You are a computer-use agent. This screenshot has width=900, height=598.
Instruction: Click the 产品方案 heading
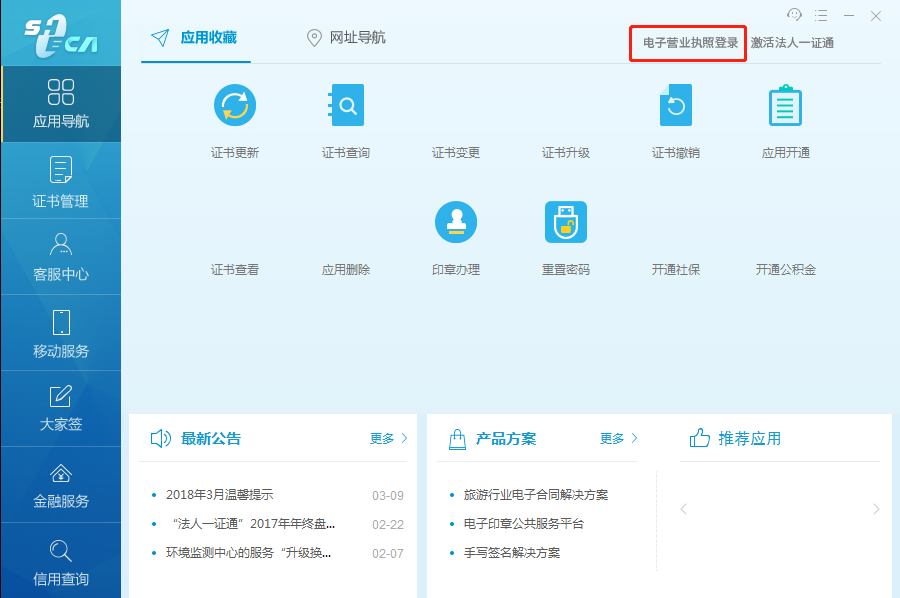506,439
